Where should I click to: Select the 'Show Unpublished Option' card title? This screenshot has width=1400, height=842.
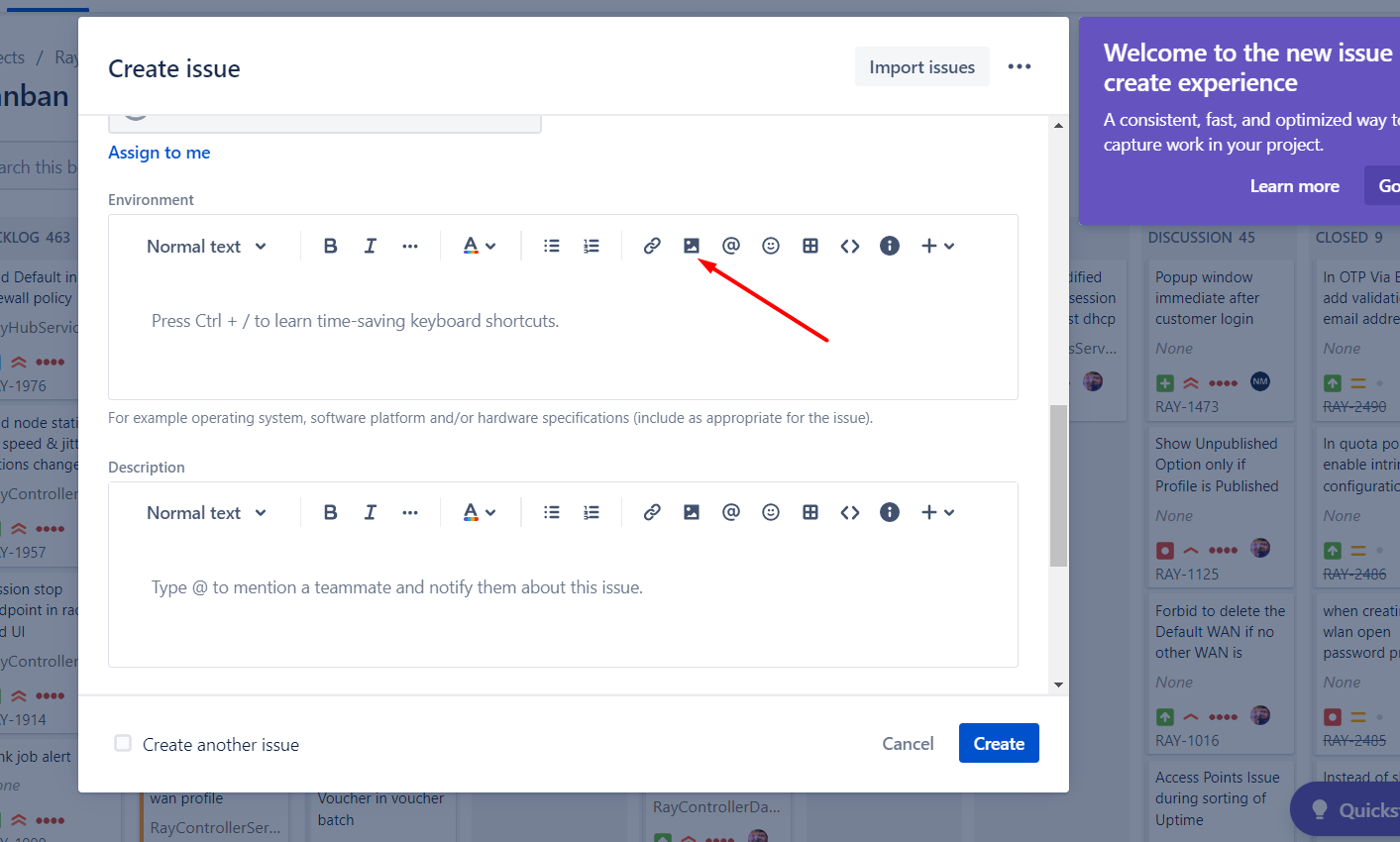[x=1217, y=465]
